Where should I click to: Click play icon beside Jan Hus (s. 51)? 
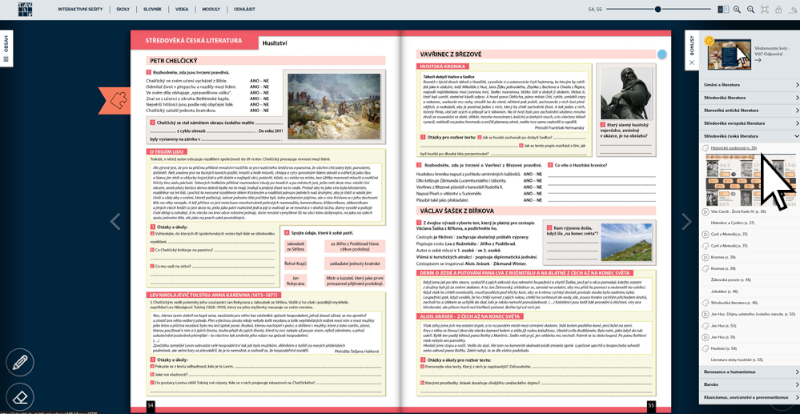click(x=706, y=337)
